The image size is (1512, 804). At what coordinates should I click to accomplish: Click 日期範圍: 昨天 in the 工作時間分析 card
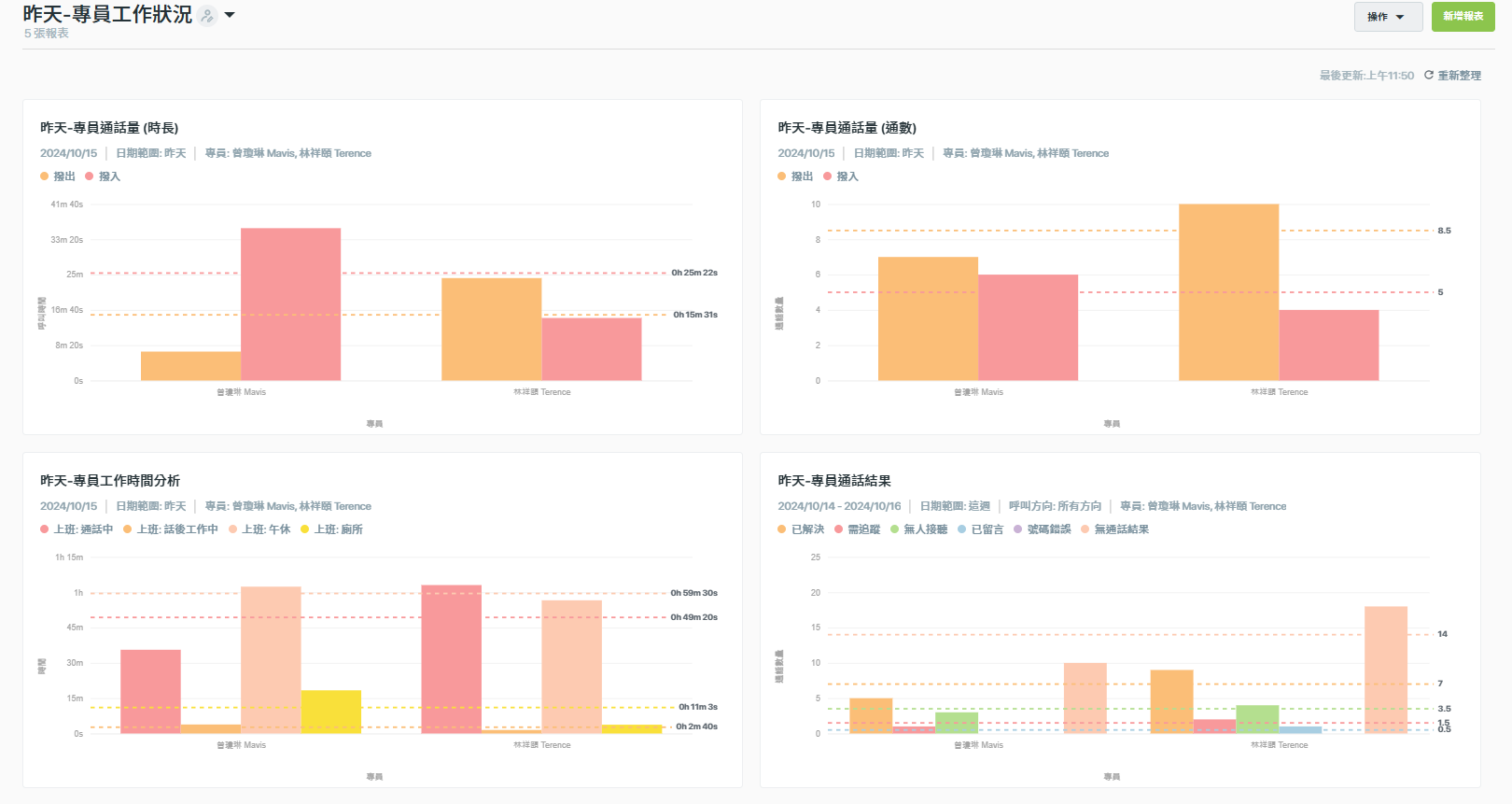(x=151, y=506)
